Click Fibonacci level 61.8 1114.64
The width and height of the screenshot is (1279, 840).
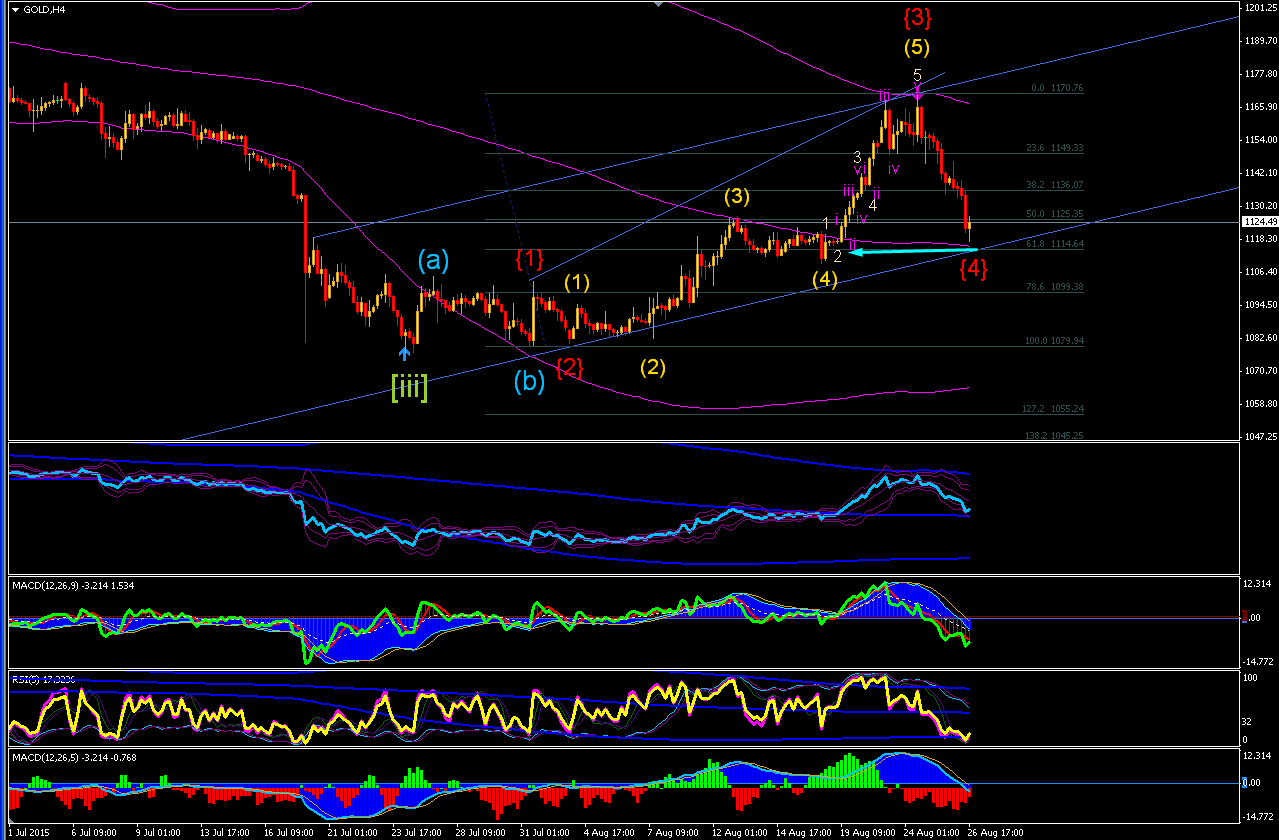(x=1056, y=244)
